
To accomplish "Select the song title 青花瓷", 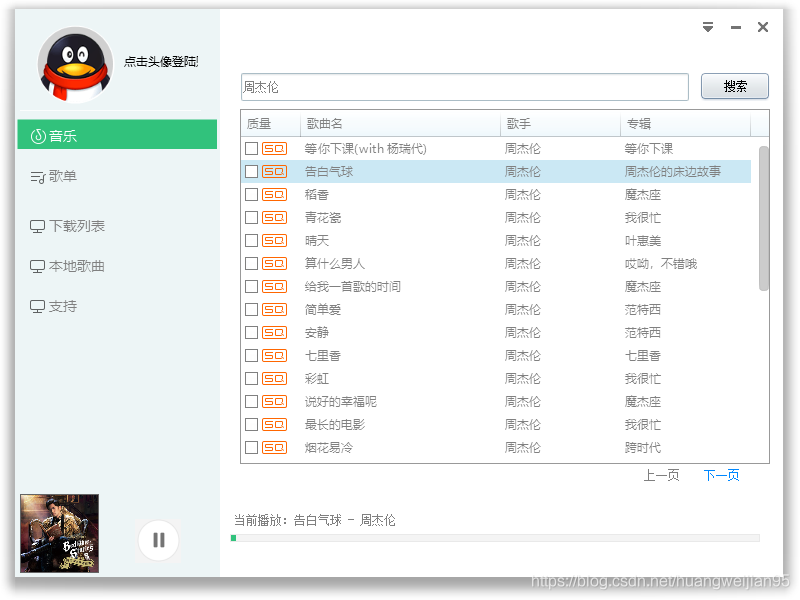I will 323,217.
